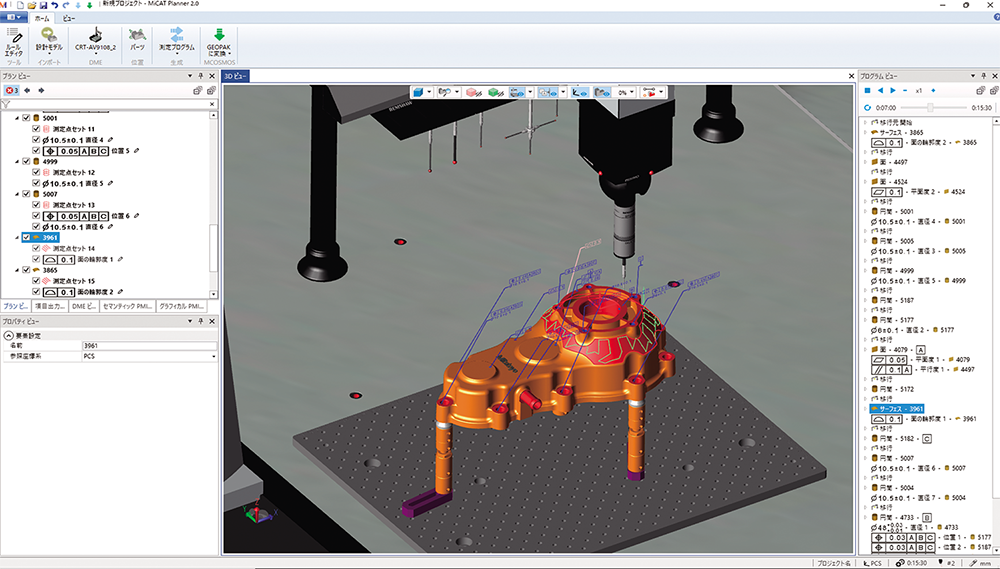Click the blue cube view icon in 3D toolbar
The width and height of the screenshot is (1000, 569).
coord(418,91)
